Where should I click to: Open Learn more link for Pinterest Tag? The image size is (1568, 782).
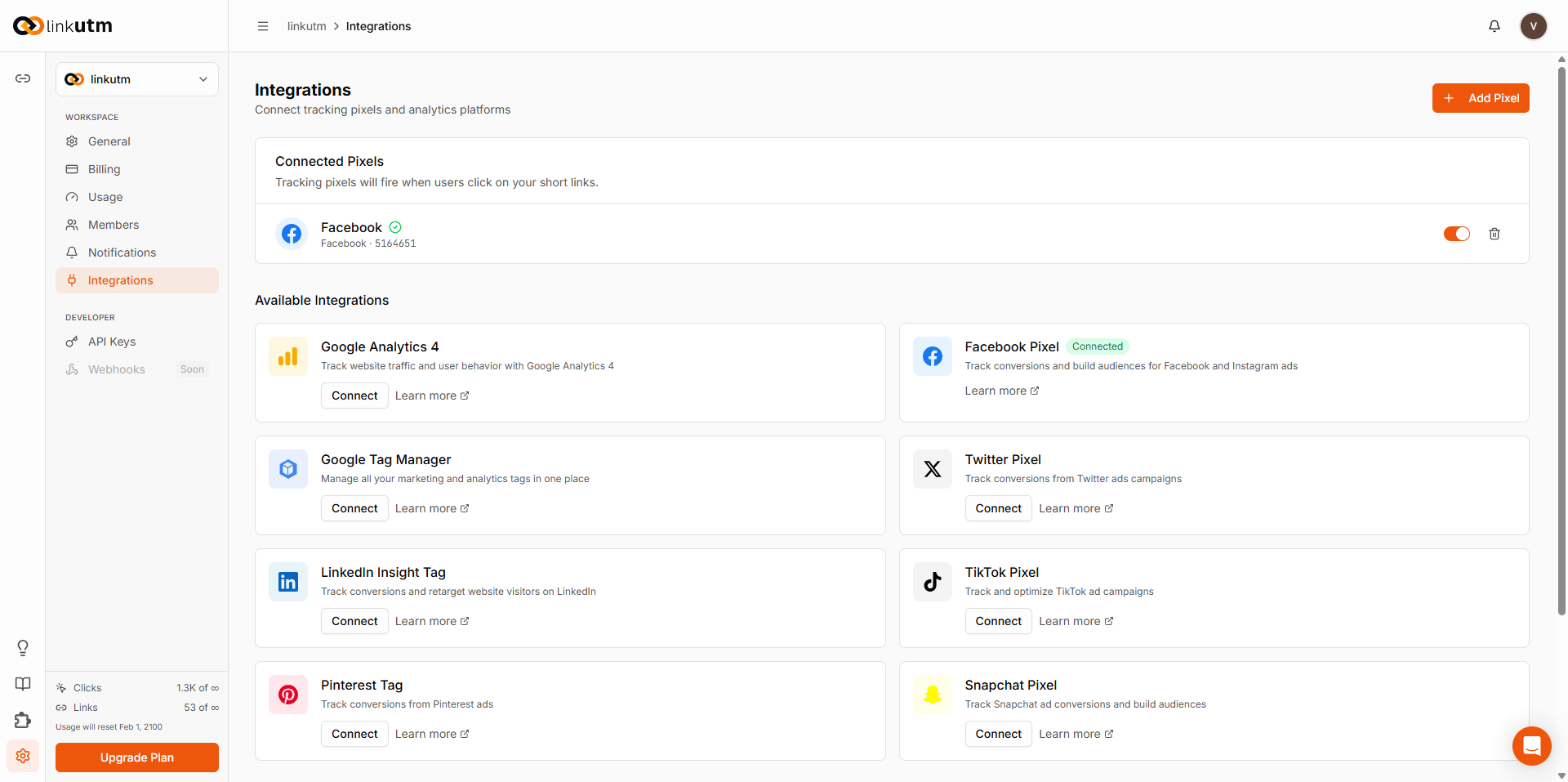coord(432,734)
